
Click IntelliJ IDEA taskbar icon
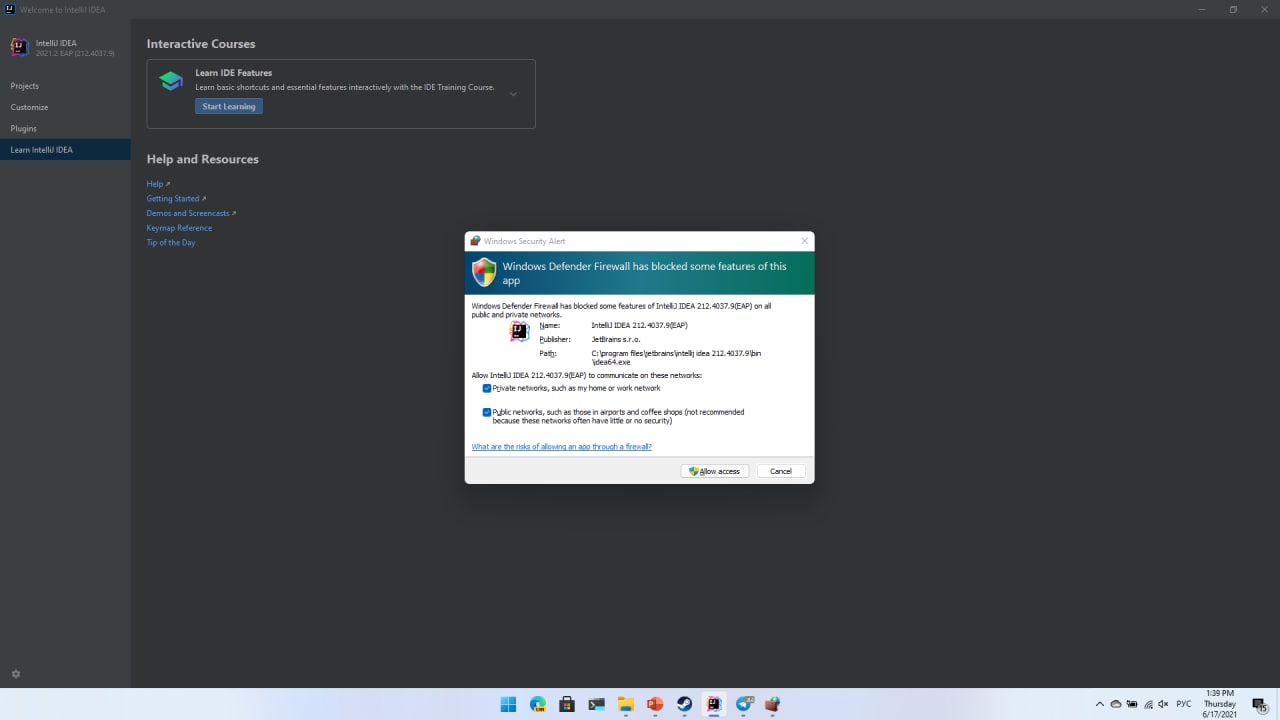click(714, 704)
